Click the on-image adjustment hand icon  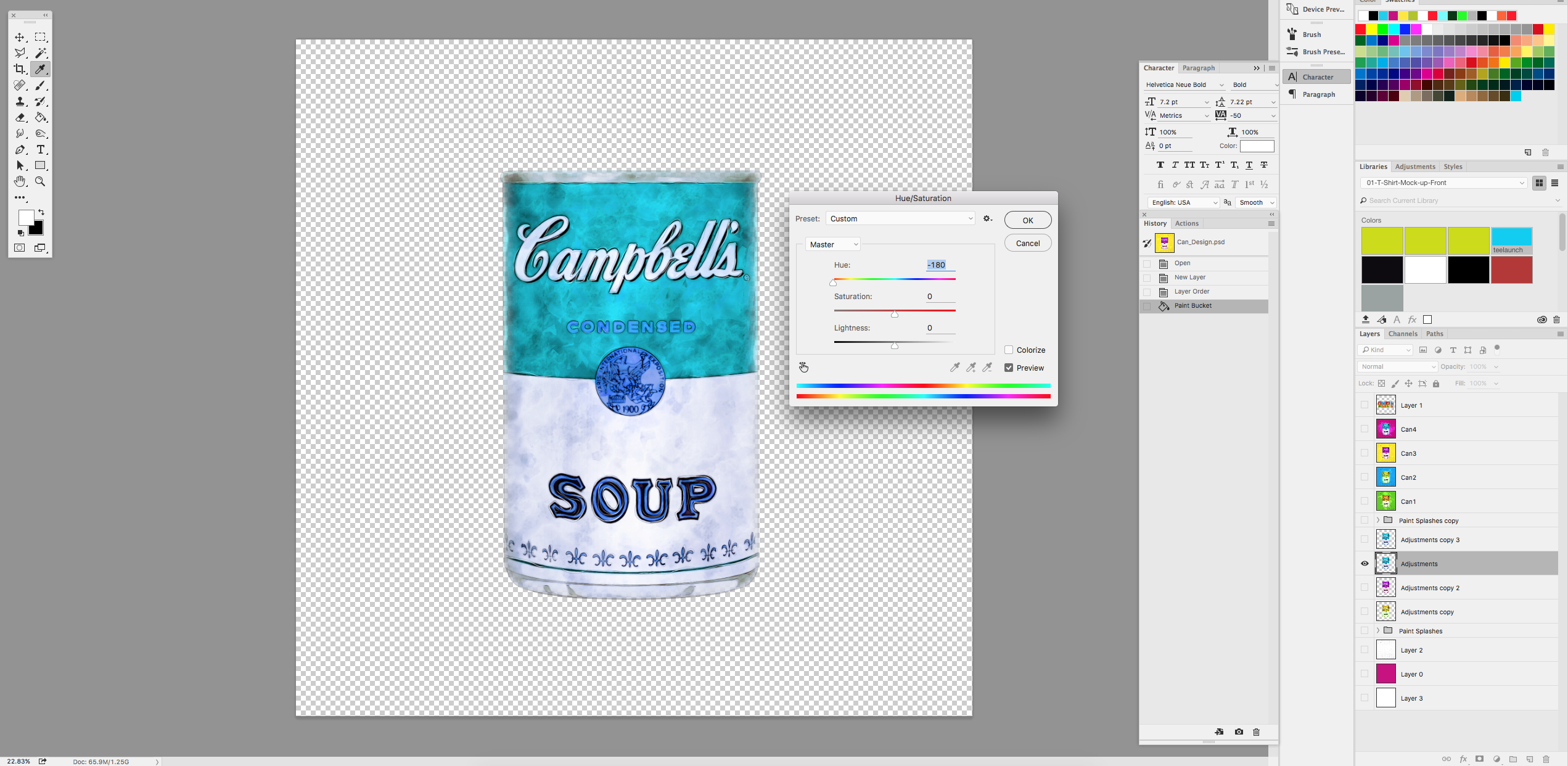click(x=803, y=368)
